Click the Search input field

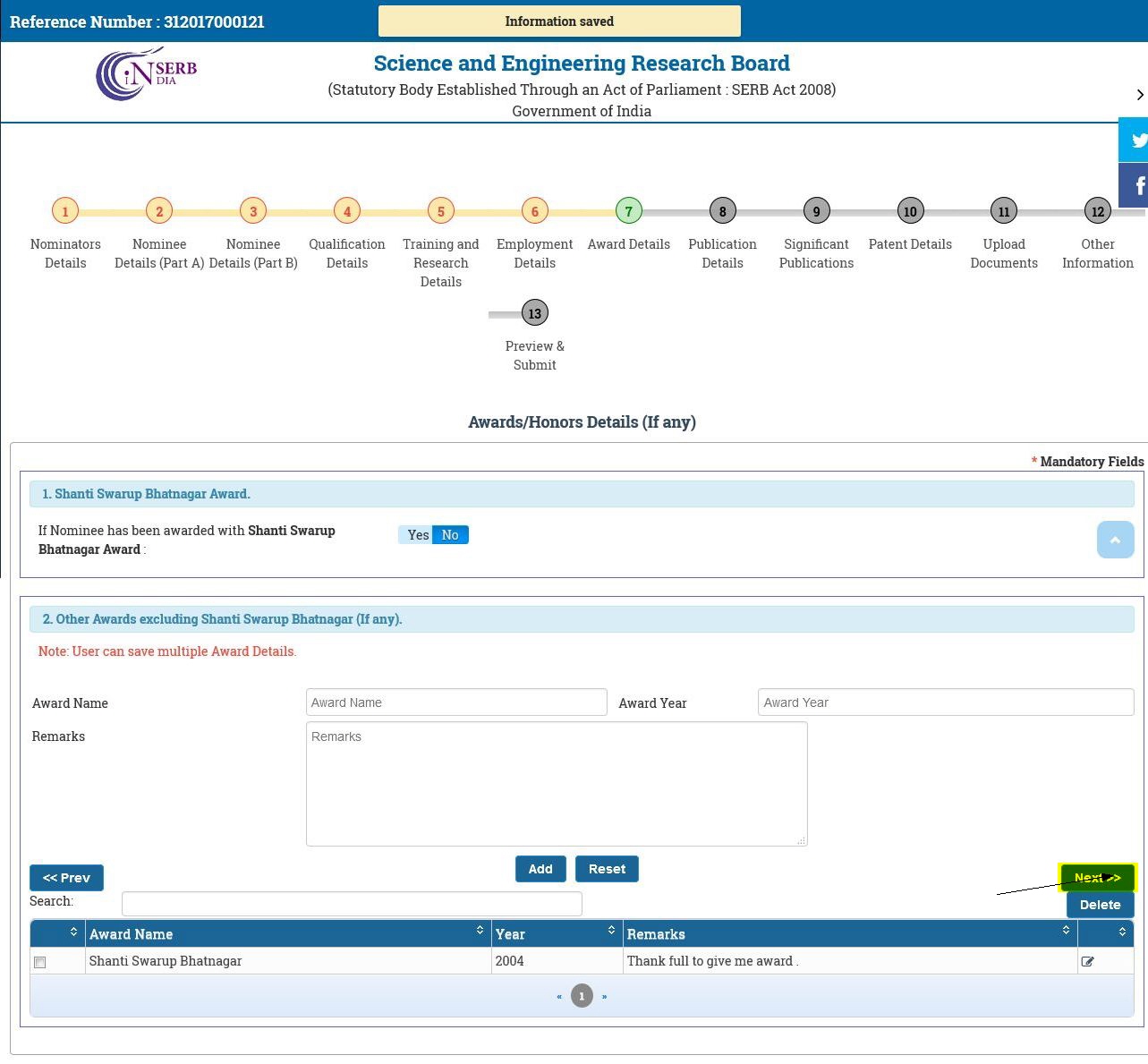[x=352, y=904]
